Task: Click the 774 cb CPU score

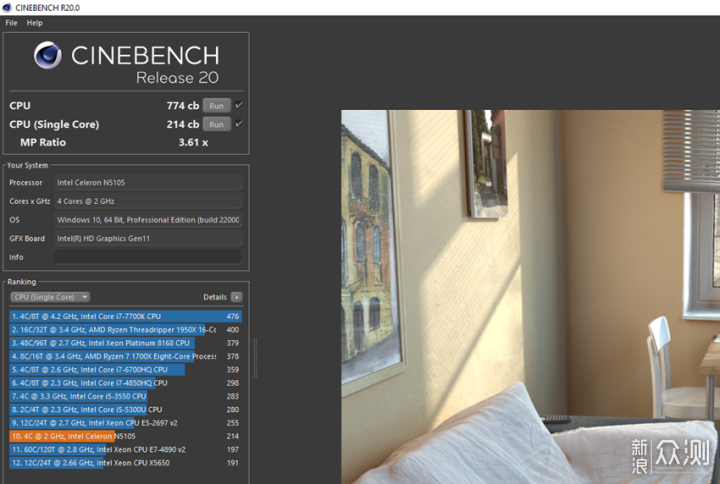Action: (183, 106)
